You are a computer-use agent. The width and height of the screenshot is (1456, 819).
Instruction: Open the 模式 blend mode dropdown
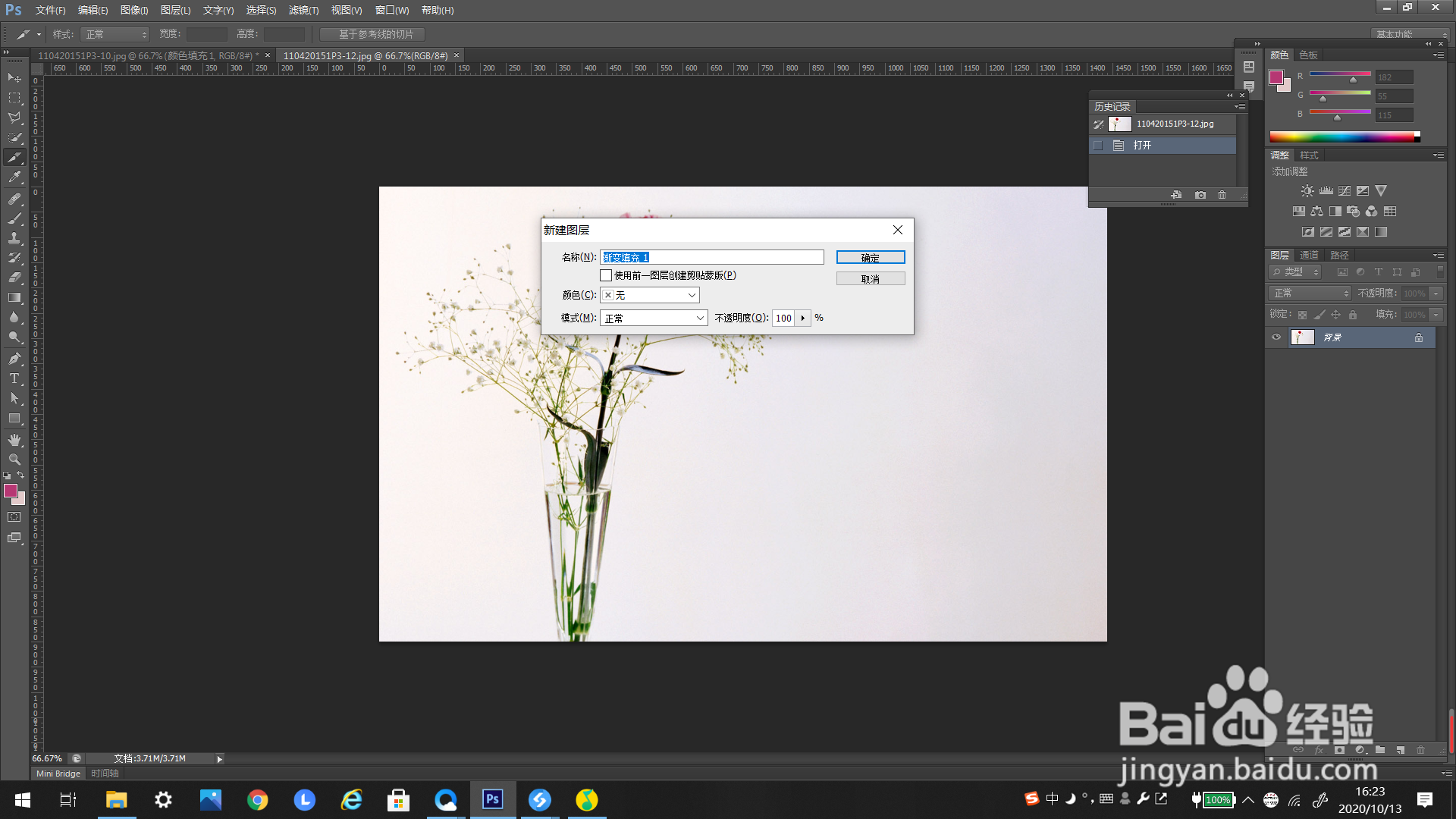(x=654, y=318)
